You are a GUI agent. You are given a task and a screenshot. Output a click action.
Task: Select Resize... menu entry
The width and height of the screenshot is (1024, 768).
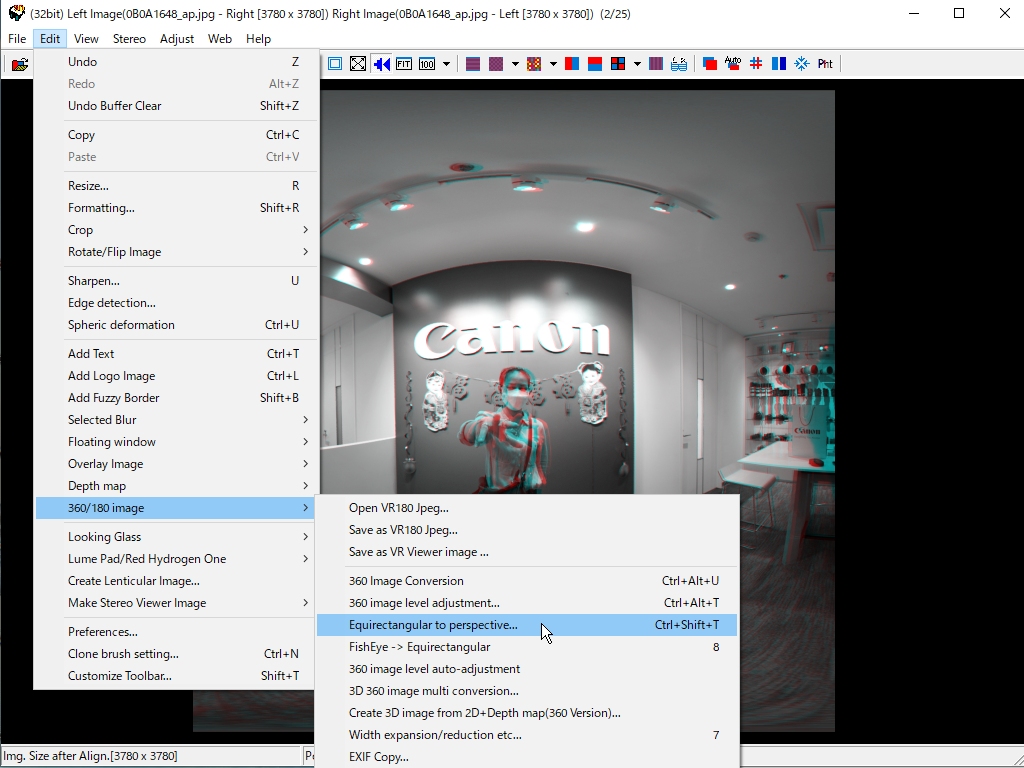coord(176,186)
